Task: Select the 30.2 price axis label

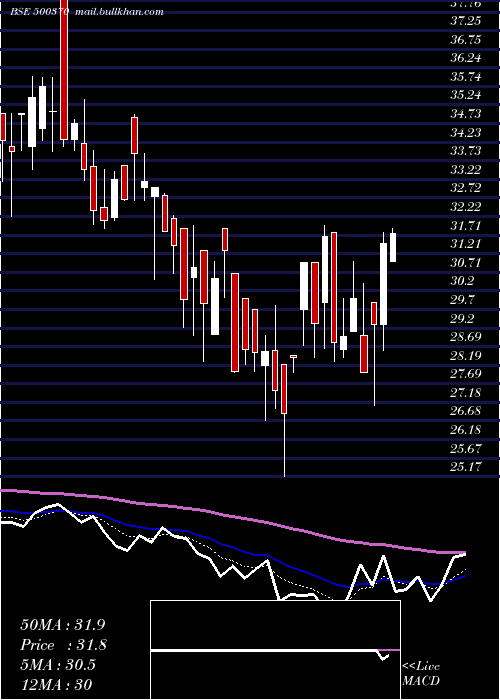Action: 462,281
